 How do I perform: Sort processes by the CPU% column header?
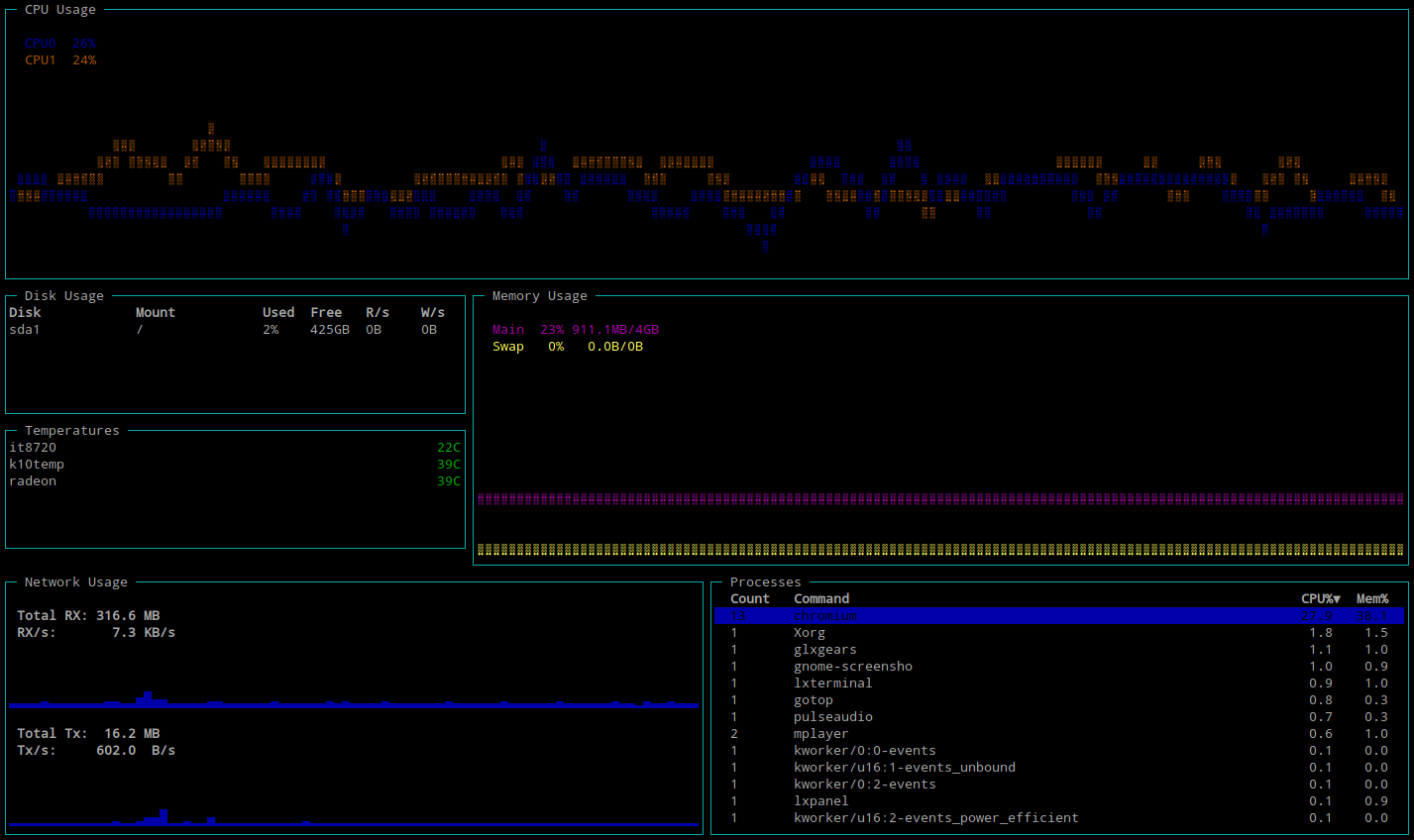[x=1320, y=599]
